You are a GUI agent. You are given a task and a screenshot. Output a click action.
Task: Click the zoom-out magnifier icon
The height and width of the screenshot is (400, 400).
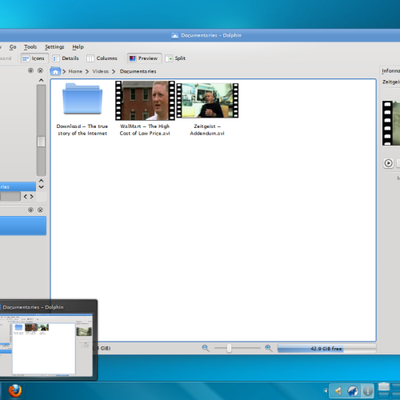206,348
